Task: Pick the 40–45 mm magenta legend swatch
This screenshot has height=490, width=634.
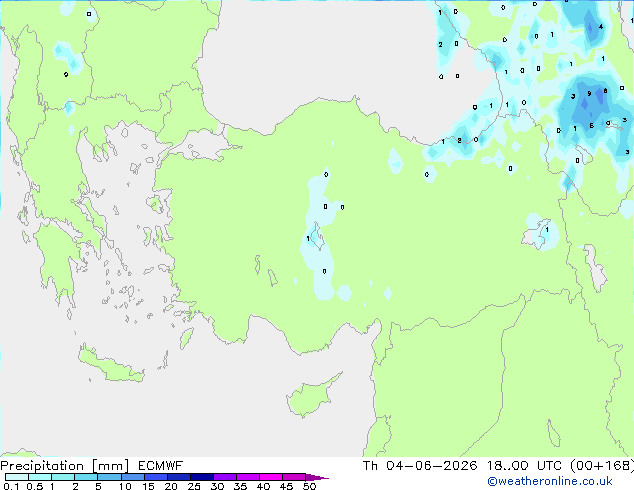Action: pos(271,477)
